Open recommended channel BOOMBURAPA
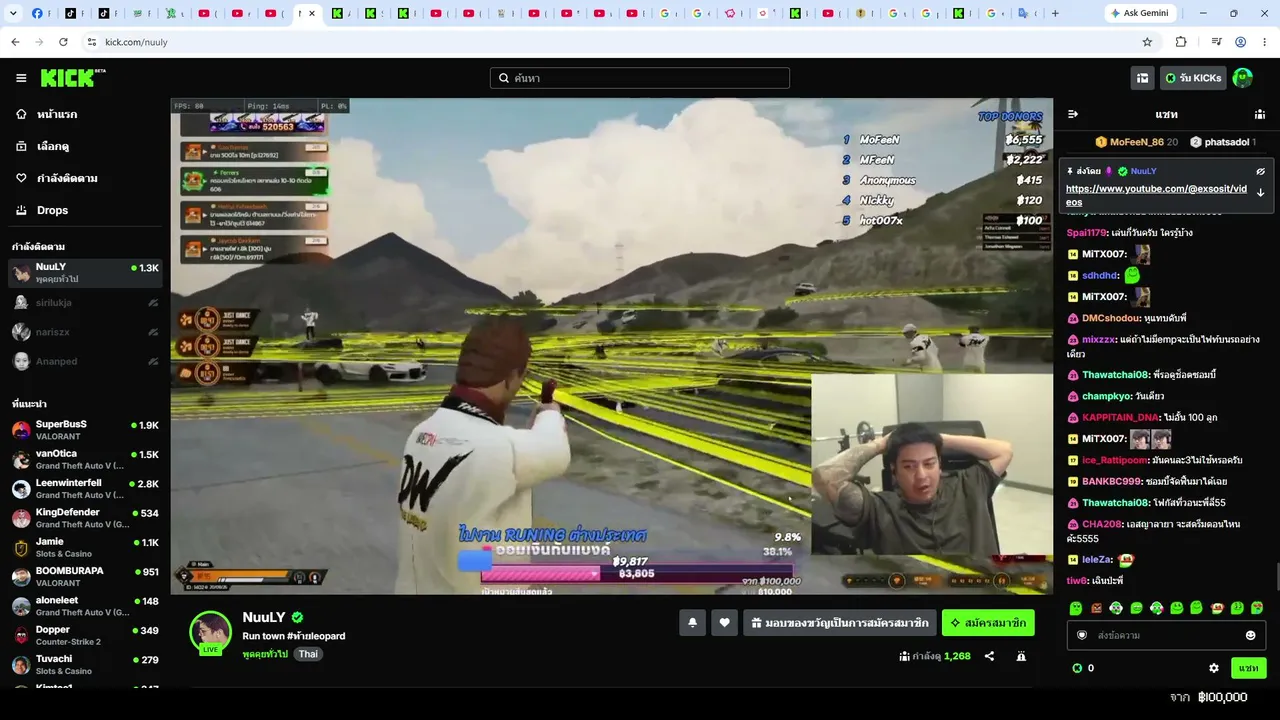Screen dimensions: 1280x720 click(85, 576)
